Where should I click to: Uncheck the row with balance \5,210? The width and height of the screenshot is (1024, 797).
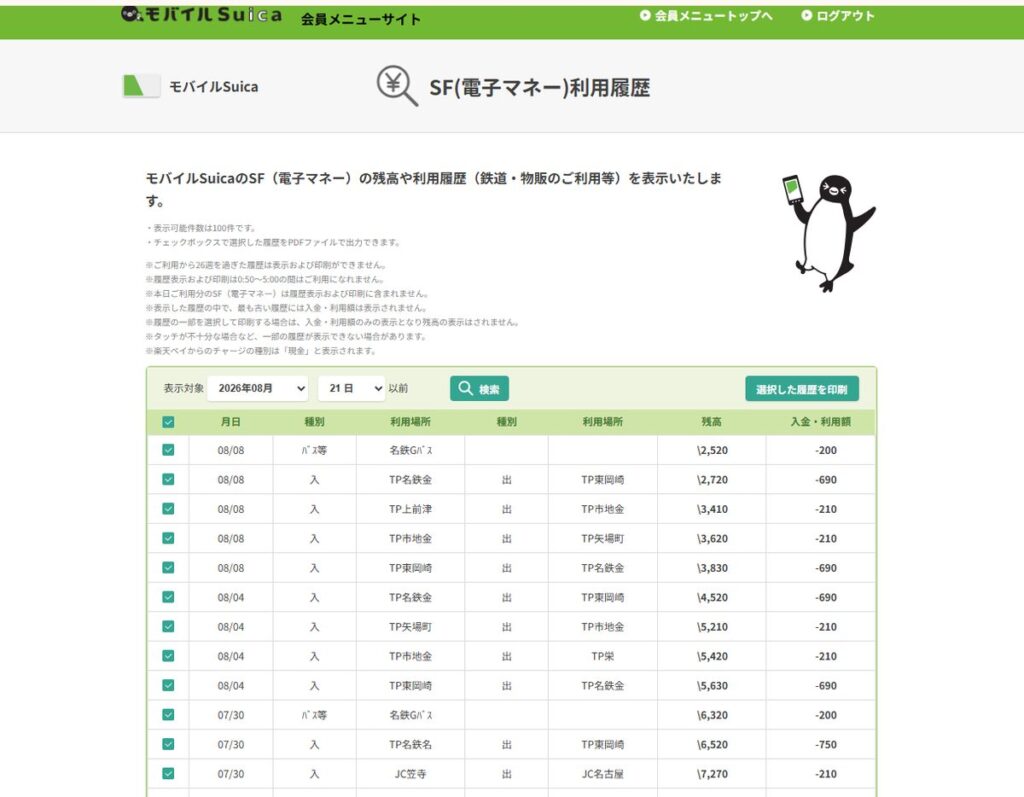tap(168, 626)
